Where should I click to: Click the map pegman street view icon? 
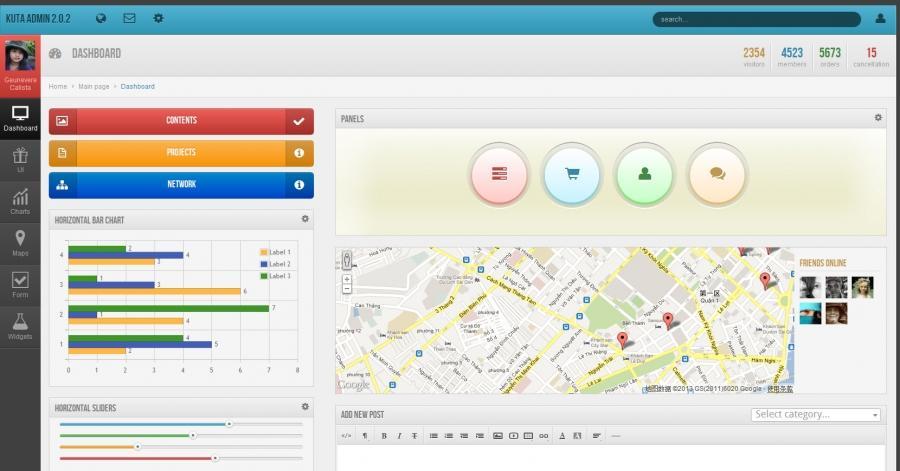[x=347, y=259]
